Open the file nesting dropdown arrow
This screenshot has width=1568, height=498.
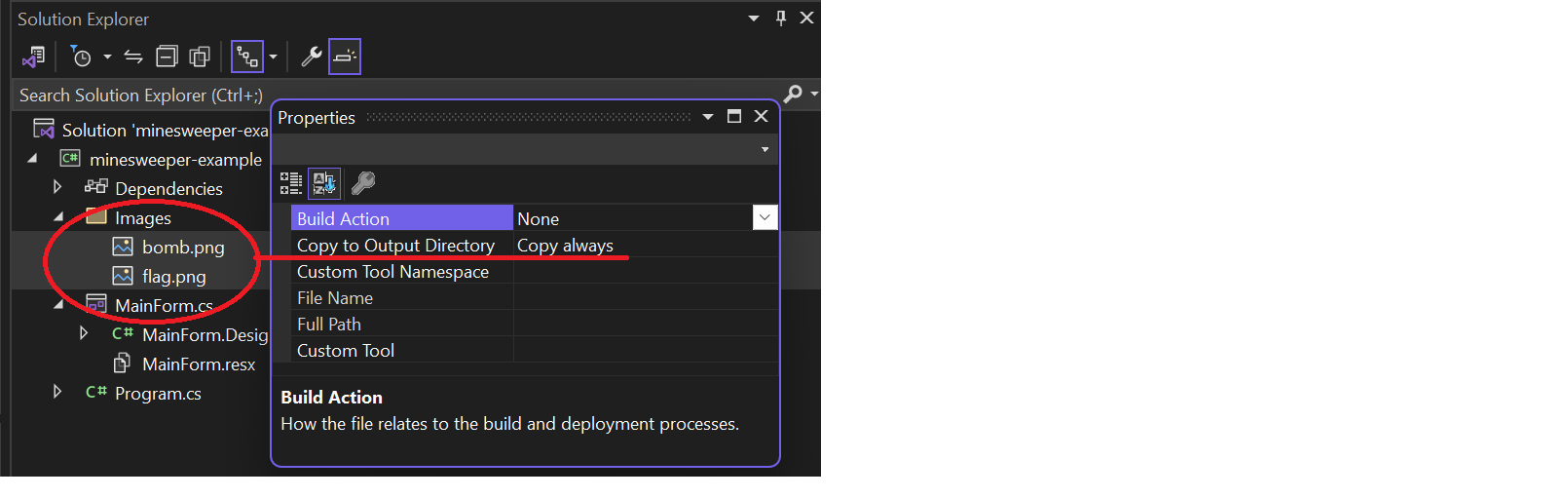click(x=273, y=57)
